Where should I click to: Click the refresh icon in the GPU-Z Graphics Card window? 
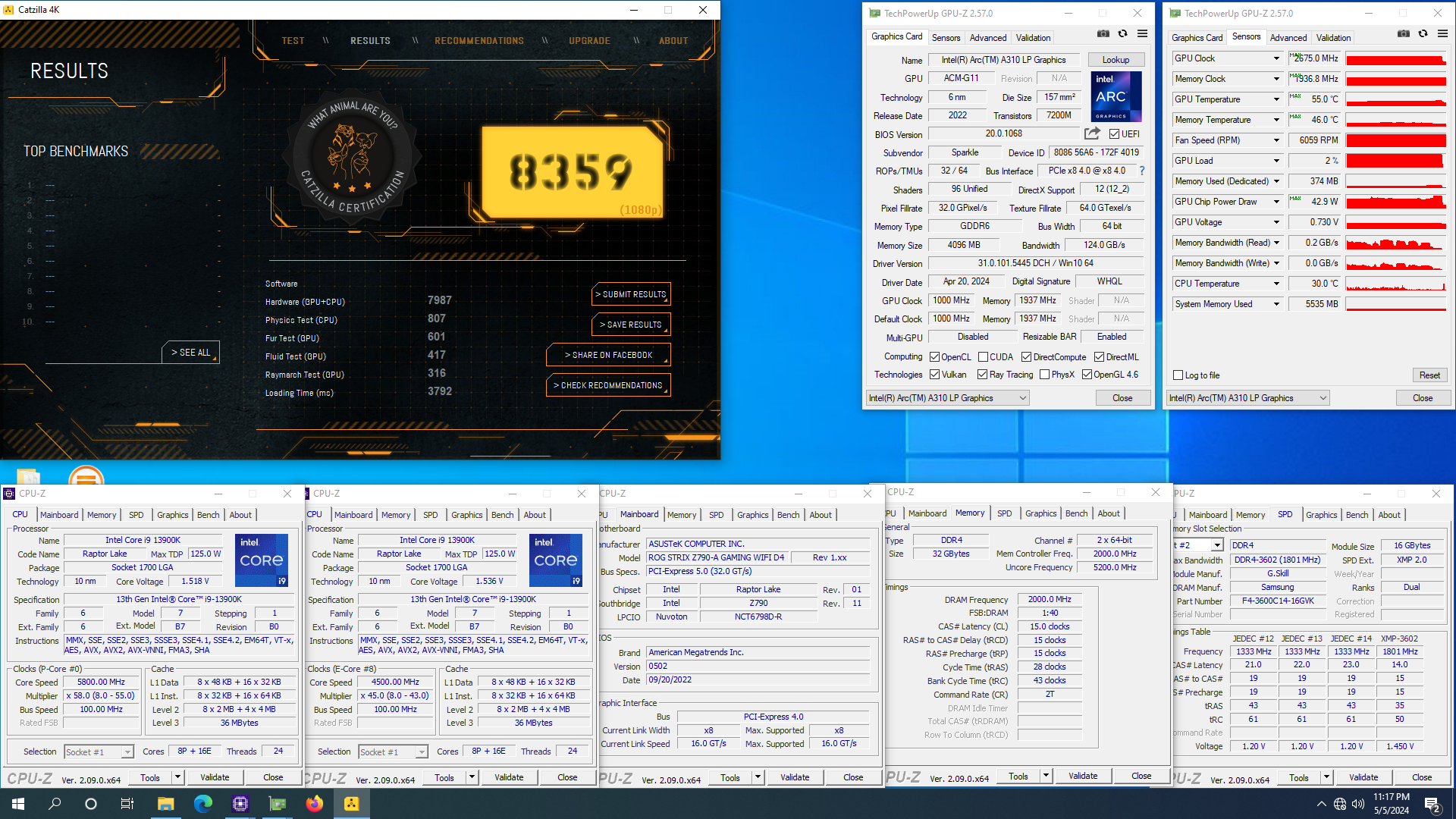(1122, 33)
